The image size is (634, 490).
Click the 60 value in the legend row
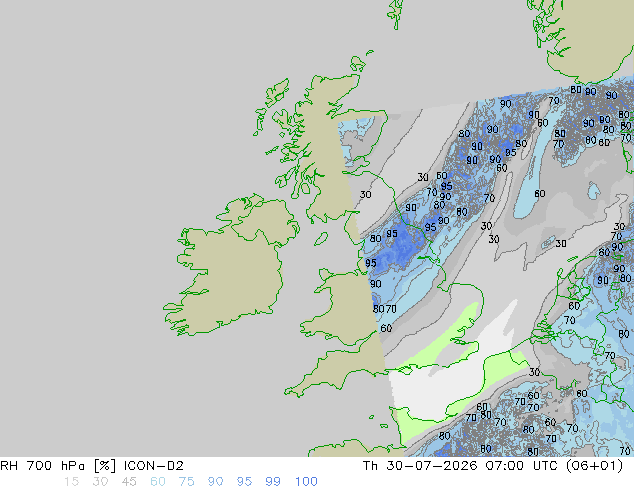158,482
